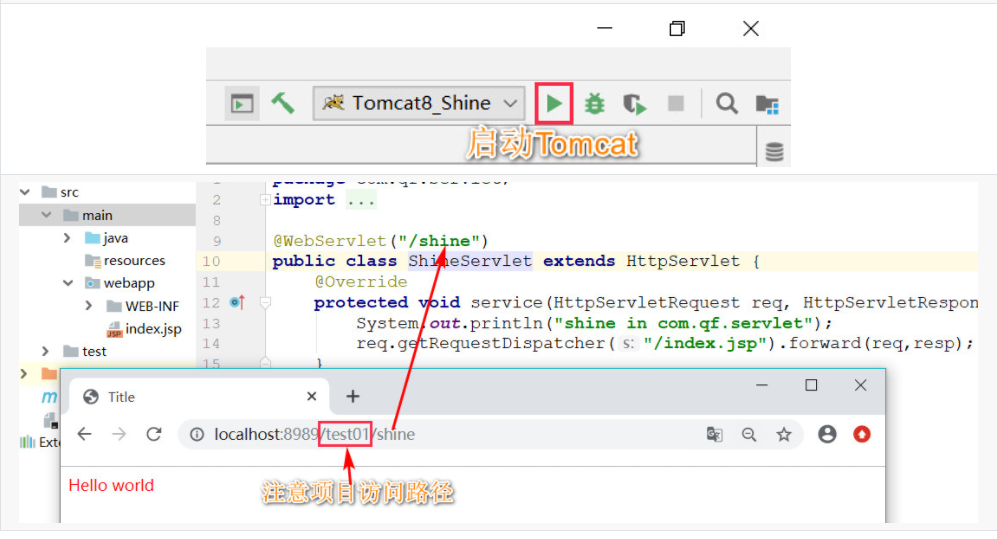
Task: Click the ShineServlet class name
Action: pyautogui.click(x=470, y=261)
